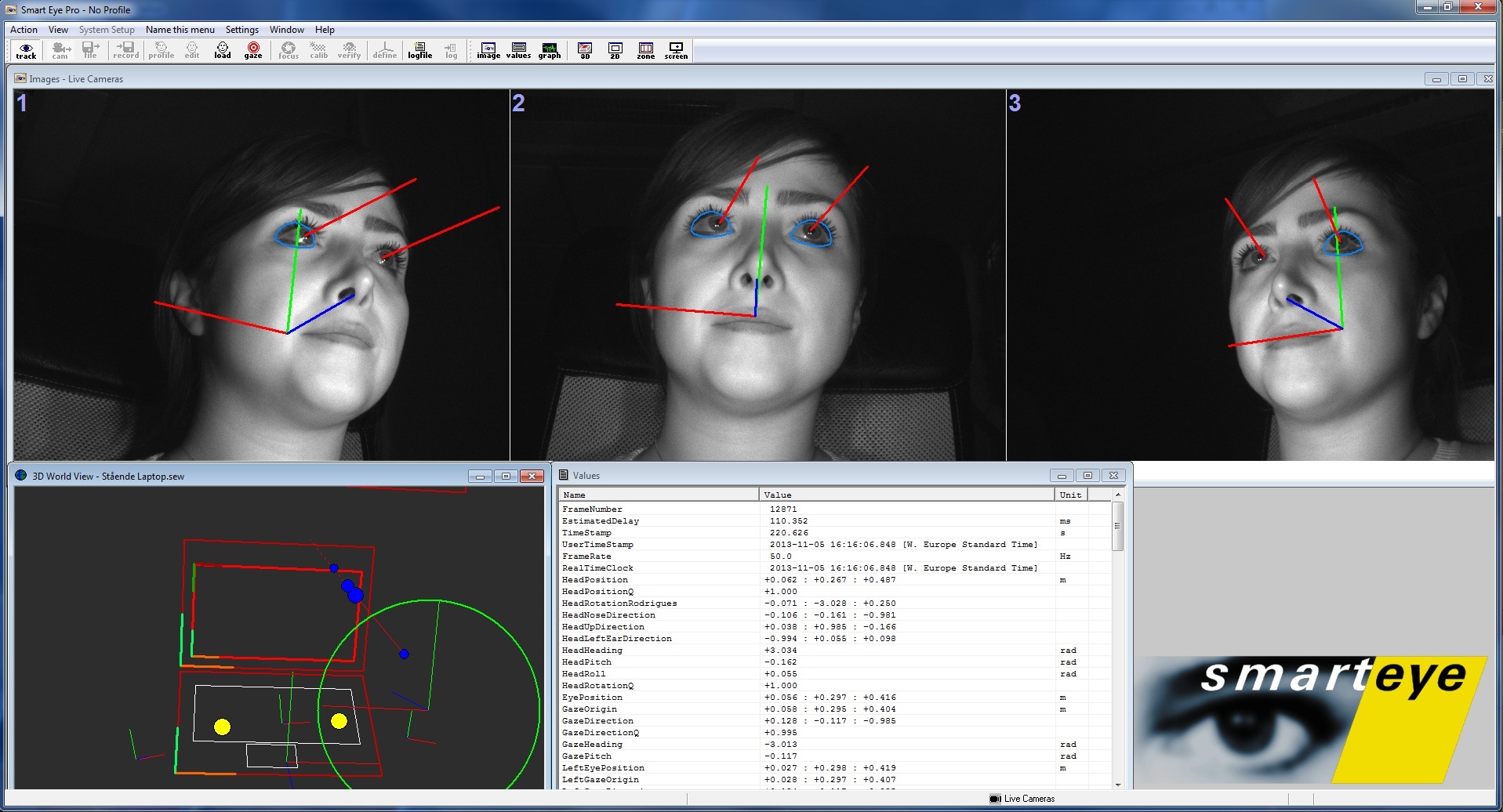Select the image view icon in toolbar

point(487,49)
